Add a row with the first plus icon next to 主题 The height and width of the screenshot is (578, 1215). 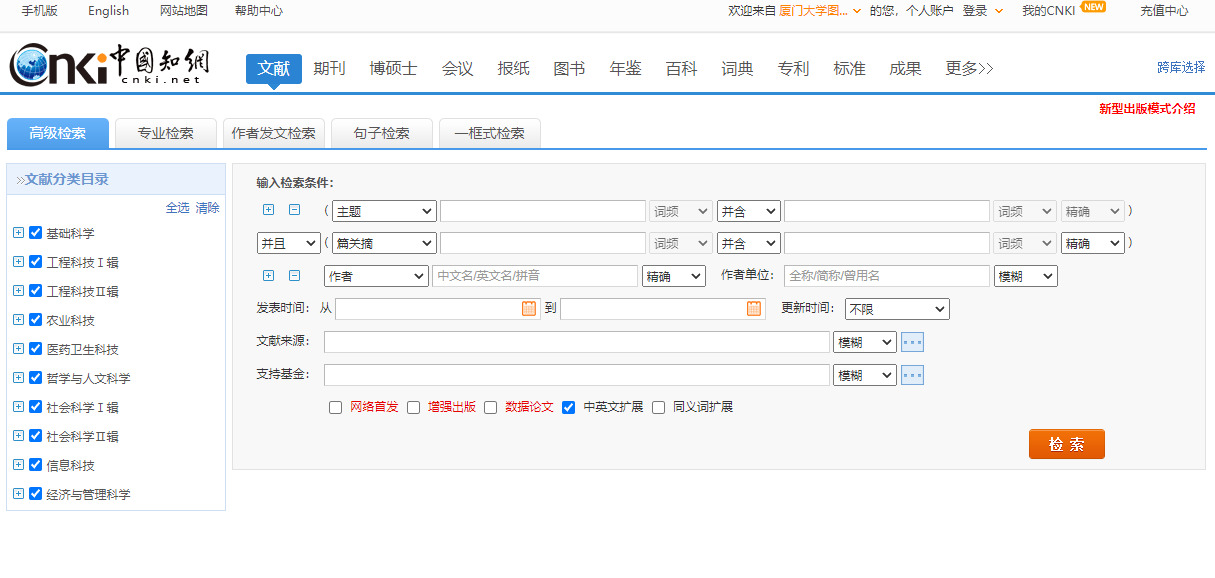[x=268, y=210]
